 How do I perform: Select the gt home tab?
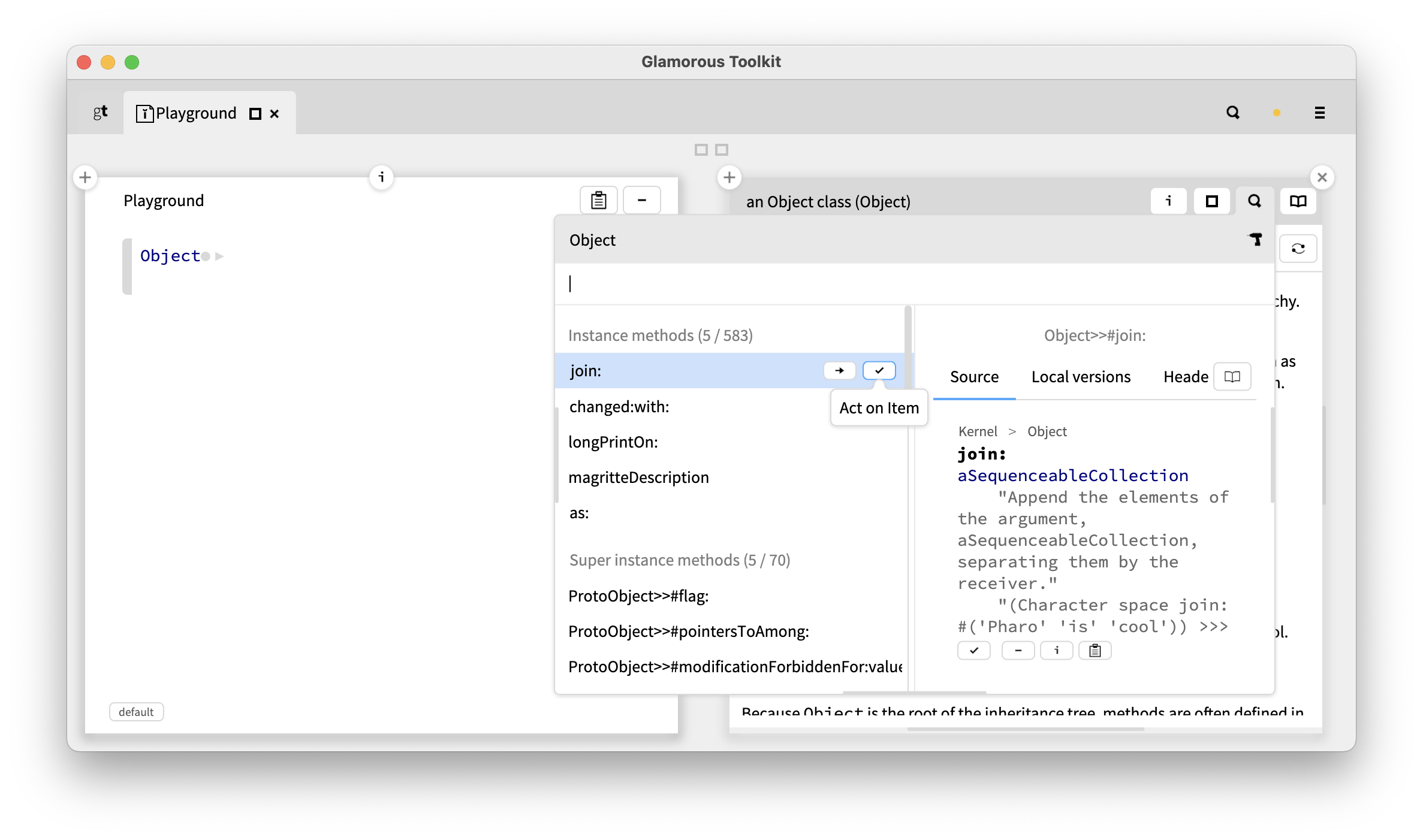(100, 113)
